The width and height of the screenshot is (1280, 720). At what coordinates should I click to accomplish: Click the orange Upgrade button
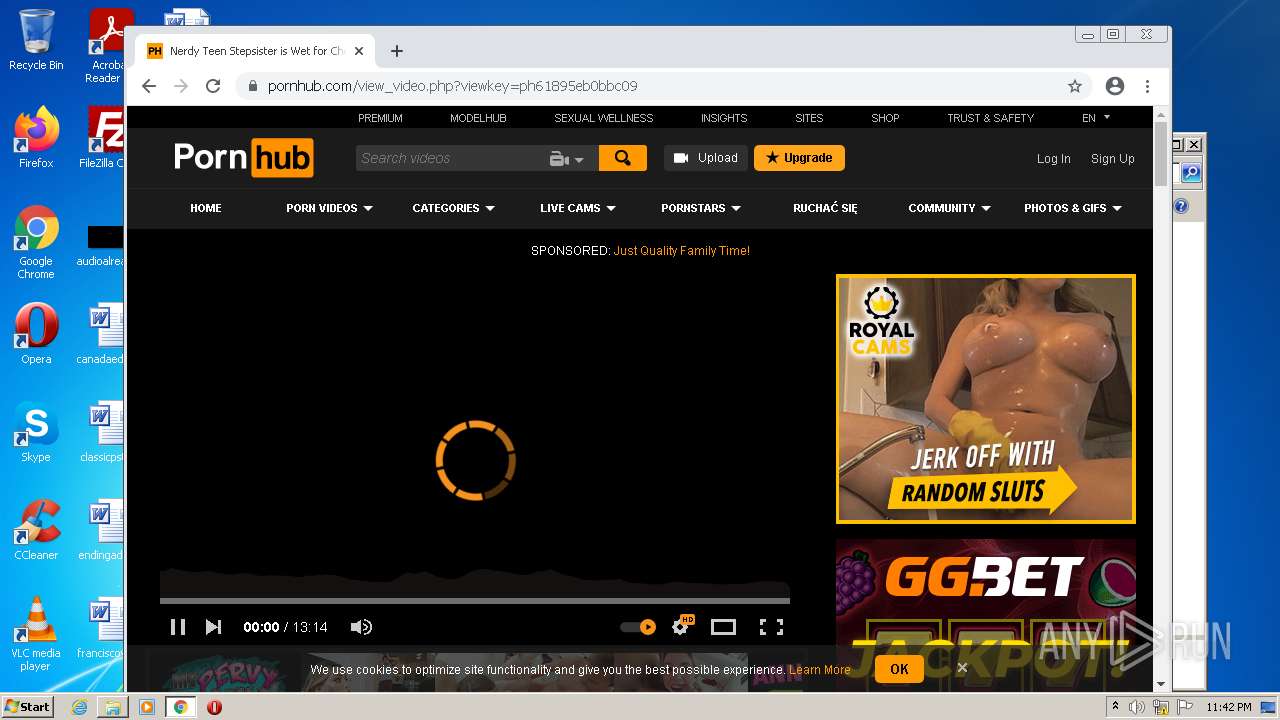799,158
